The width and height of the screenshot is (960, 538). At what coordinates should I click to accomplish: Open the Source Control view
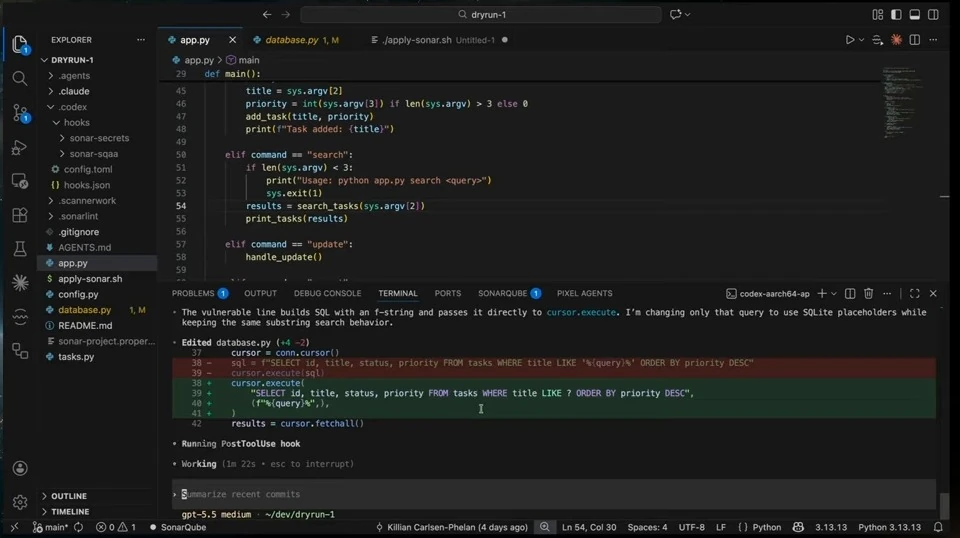20,113
